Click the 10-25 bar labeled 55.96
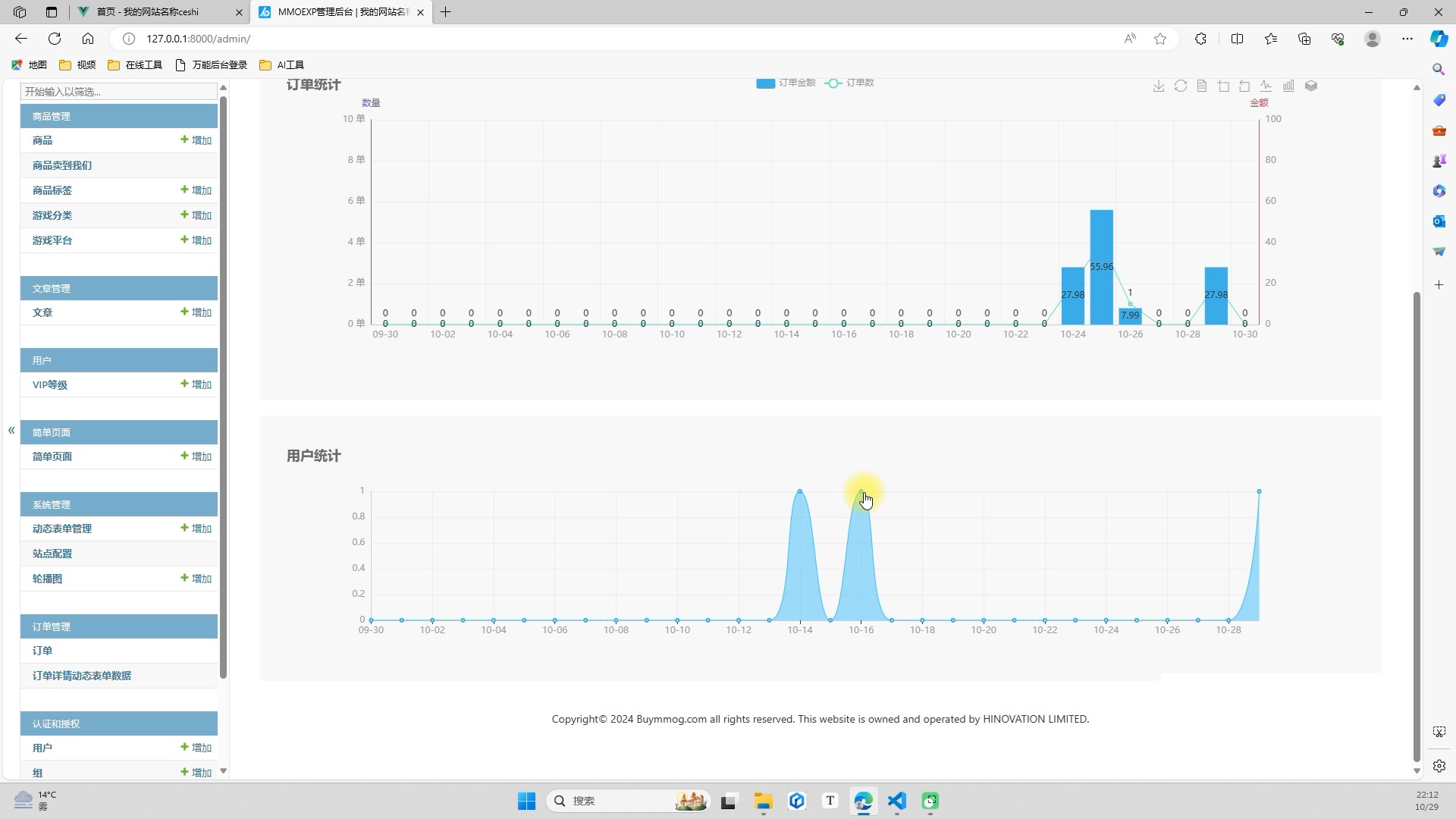The width and height of the screenshot is (1456, 819). [x=1102, y=267]
